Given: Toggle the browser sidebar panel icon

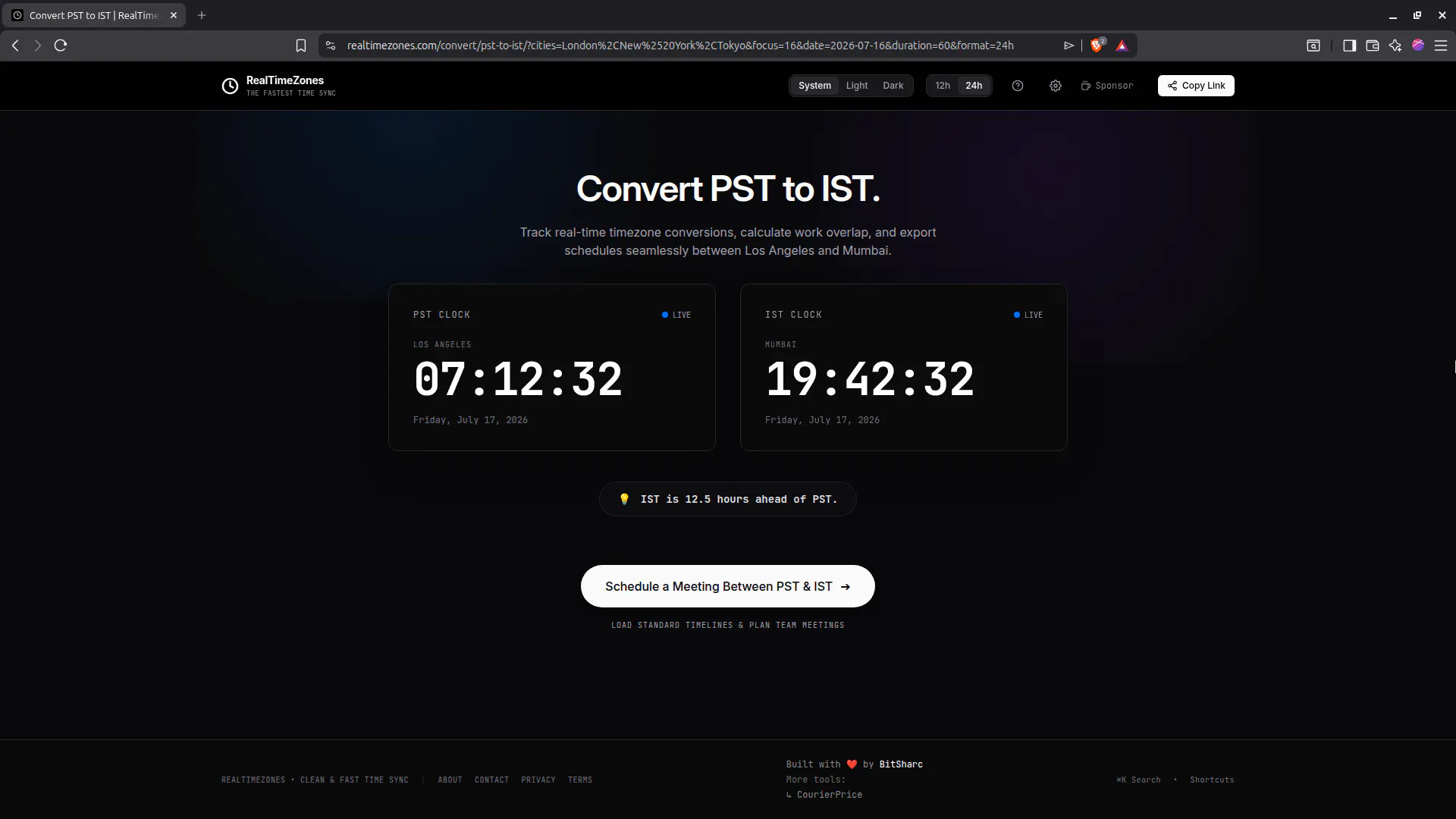Looking at the screenshot, I should (1349, 45).
